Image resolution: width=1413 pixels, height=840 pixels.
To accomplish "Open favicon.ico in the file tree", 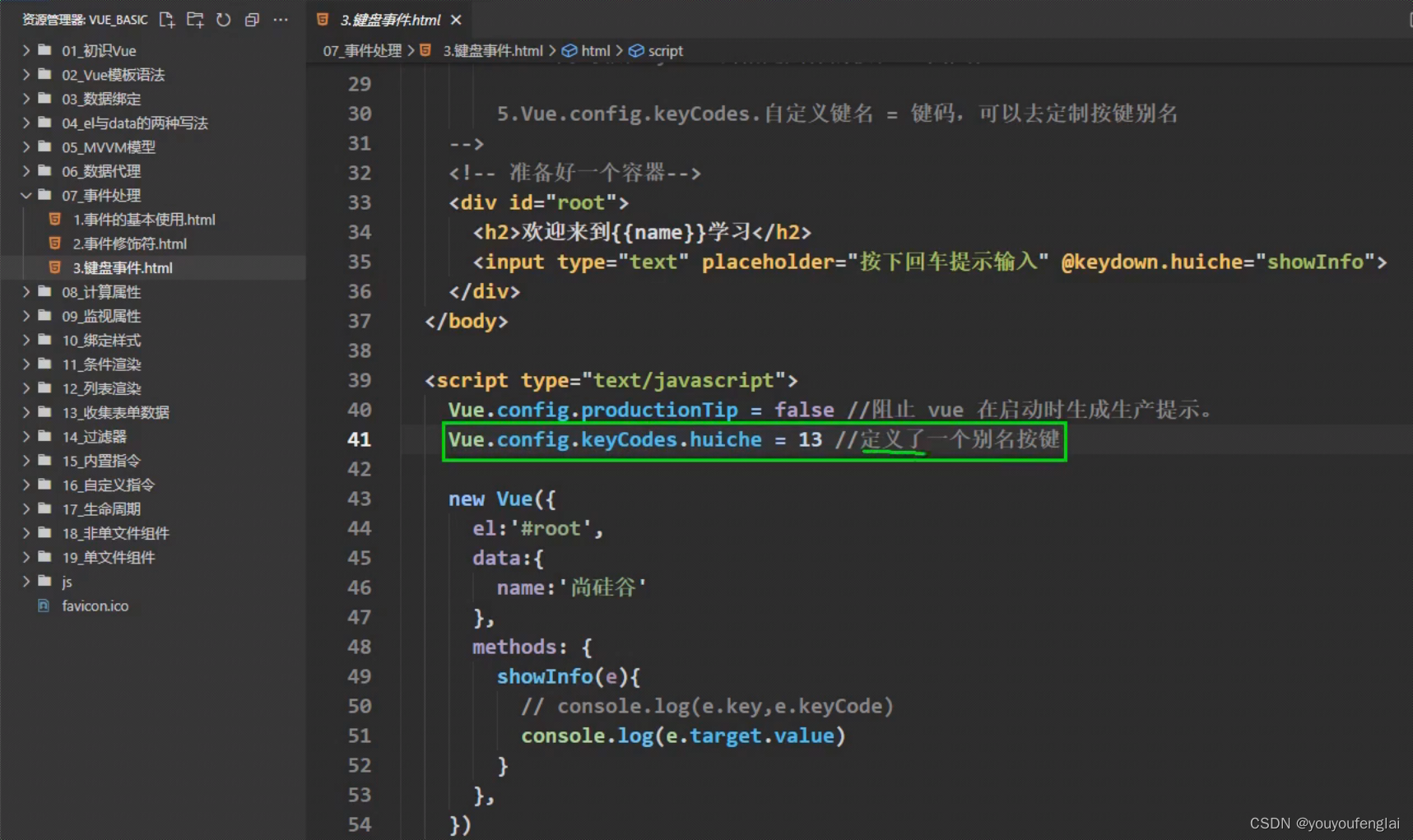I will point(95,606).
